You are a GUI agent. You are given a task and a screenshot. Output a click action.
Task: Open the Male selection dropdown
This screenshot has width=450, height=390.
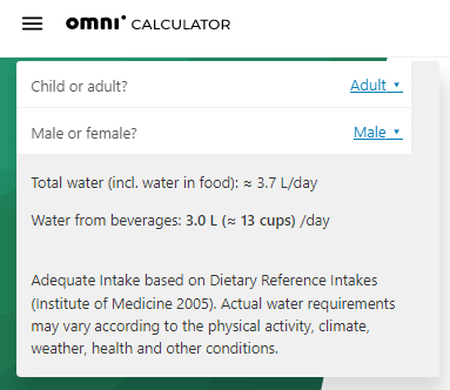[x=378, y=132]
